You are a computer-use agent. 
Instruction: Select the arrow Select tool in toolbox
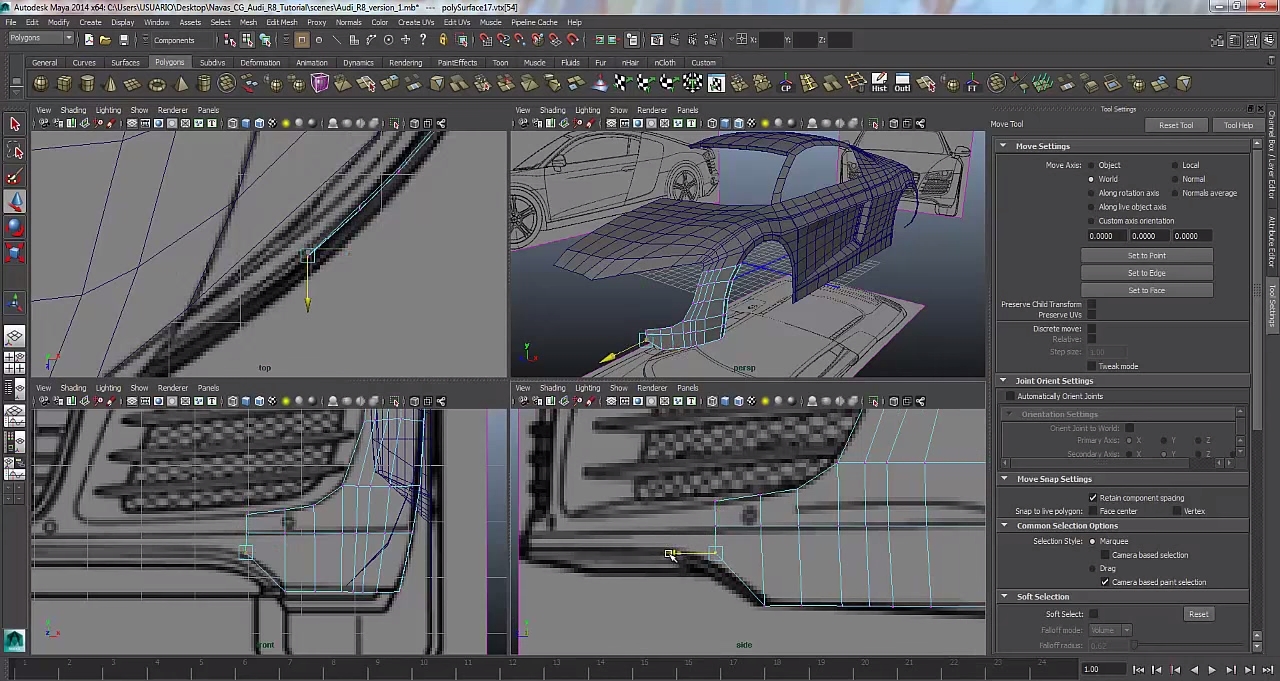point(15,124)
